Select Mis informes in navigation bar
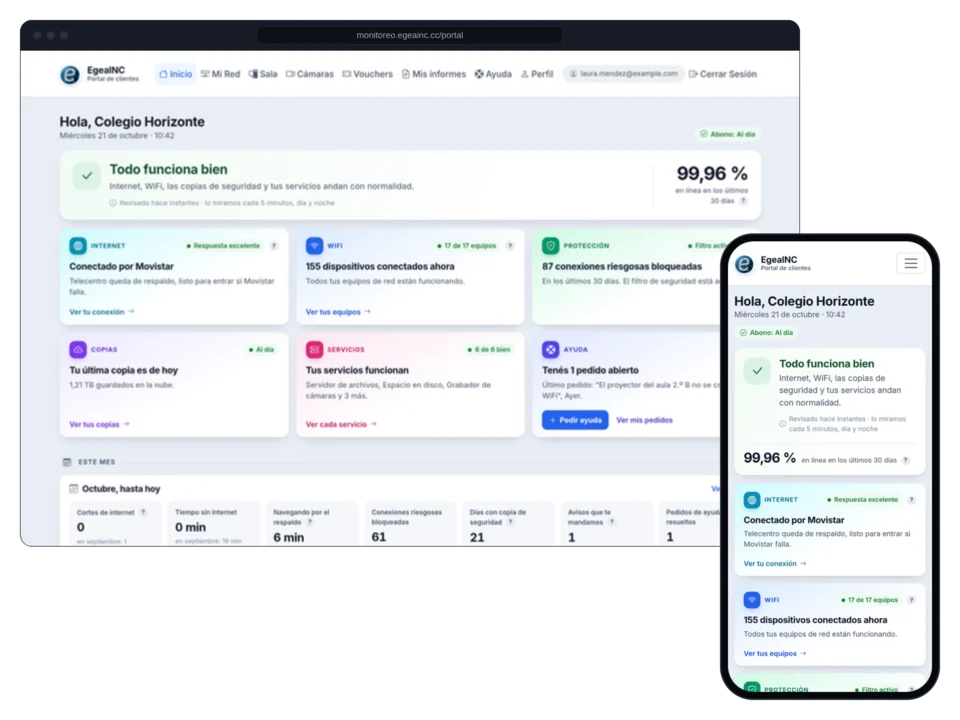The image size is (960, 720). click(434, 74)
